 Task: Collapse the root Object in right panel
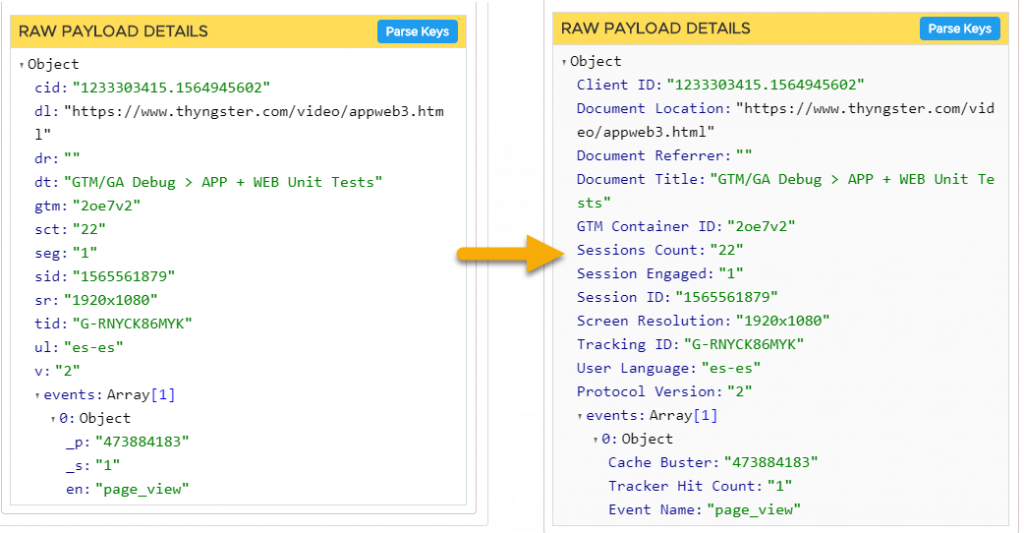(x=564, y=63)
